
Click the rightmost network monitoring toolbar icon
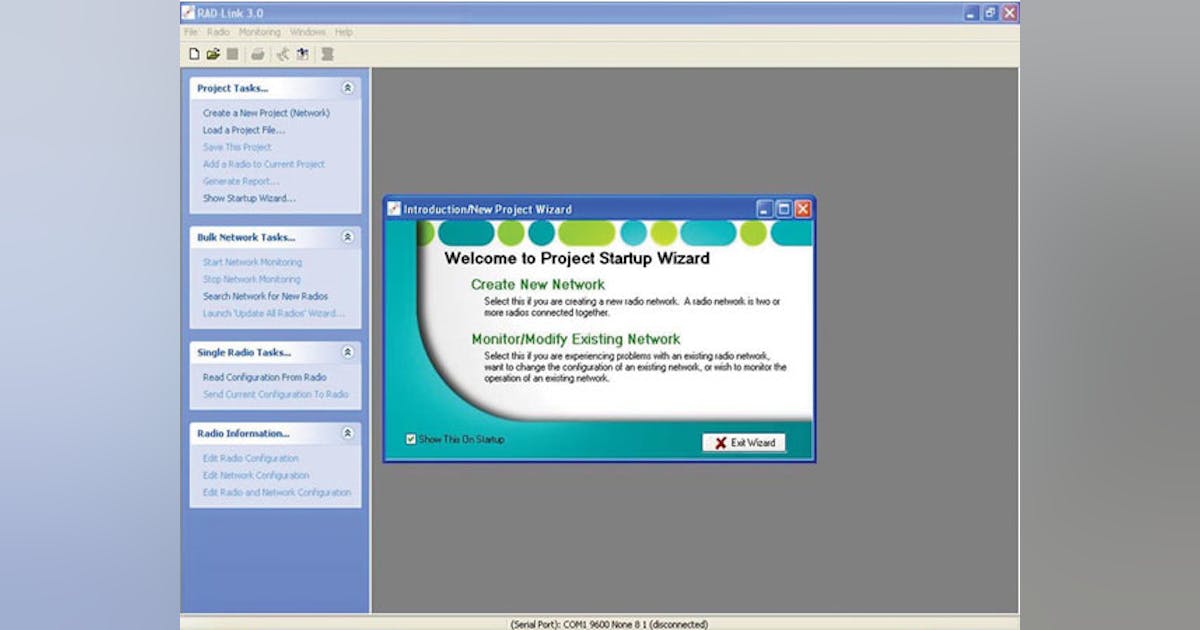pyautogui.click(x=327, y=55)
